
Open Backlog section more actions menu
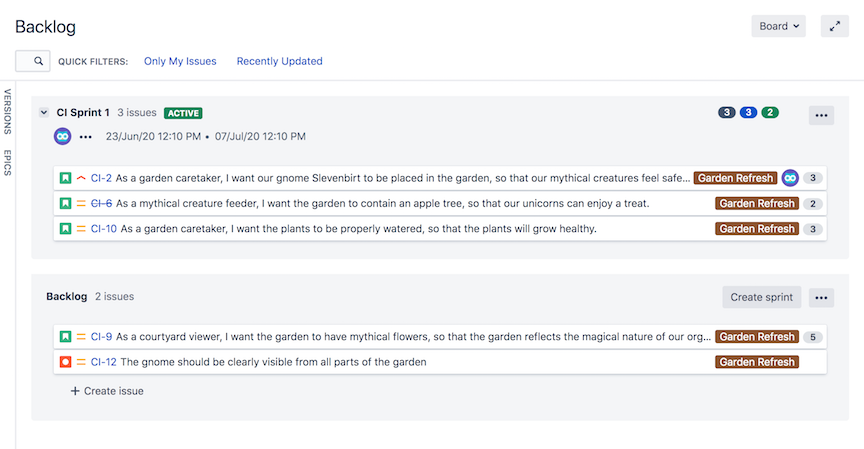click(821, 297)
